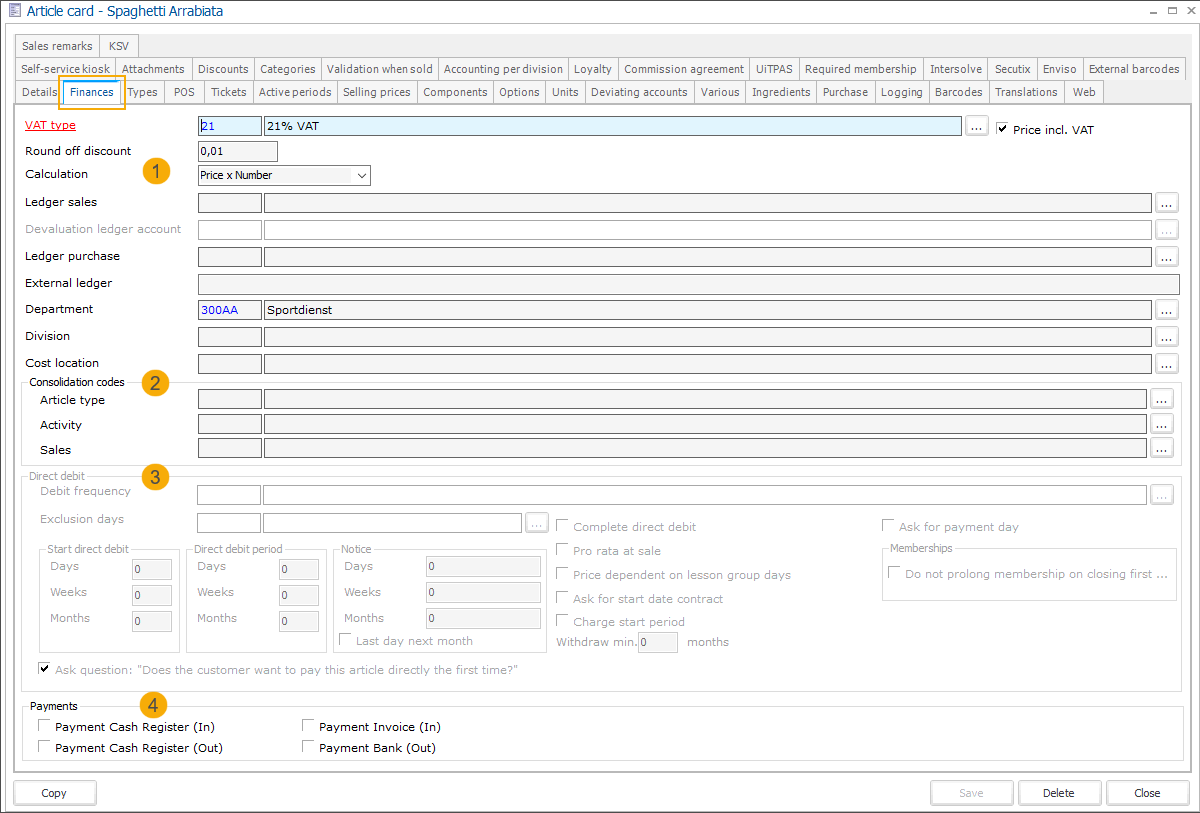Switch to the Selling prices tab
The height and width of the screenshot is (813, 1200).
(376, 92)
